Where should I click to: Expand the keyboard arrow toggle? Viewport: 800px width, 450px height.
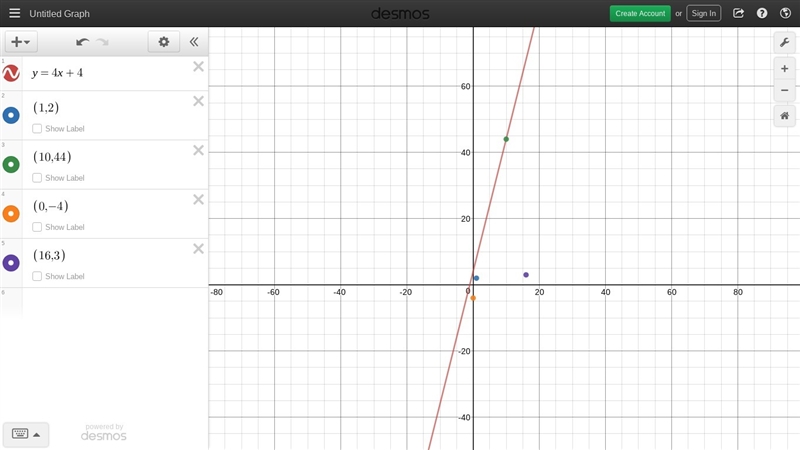point(37,435)
